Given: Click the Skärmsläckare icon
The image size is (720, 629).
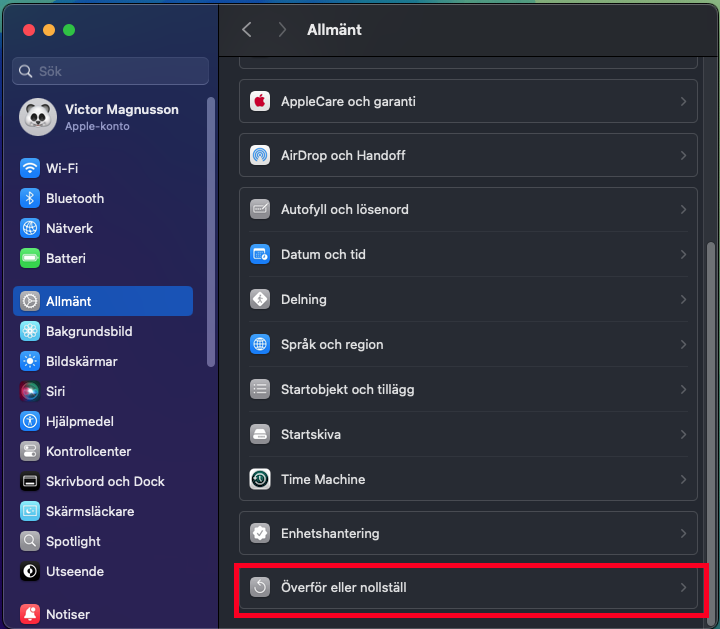Looking at the screenshot, I should click(30, 511).
